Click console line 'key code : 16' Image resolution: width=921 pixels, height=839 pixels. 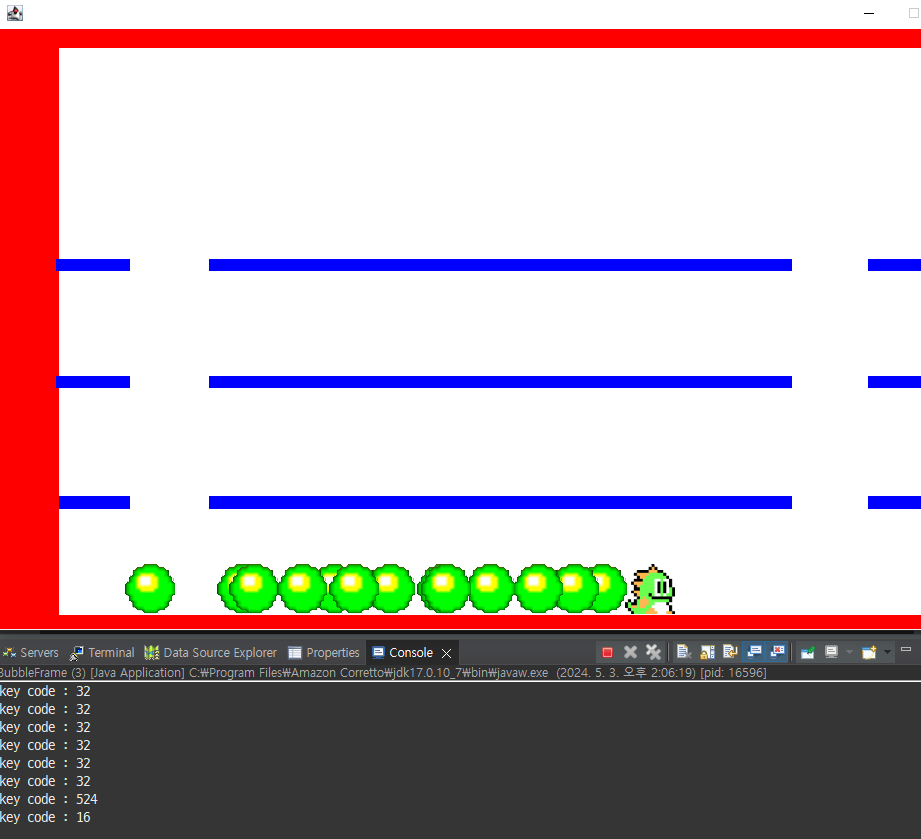tap(45, 817)
